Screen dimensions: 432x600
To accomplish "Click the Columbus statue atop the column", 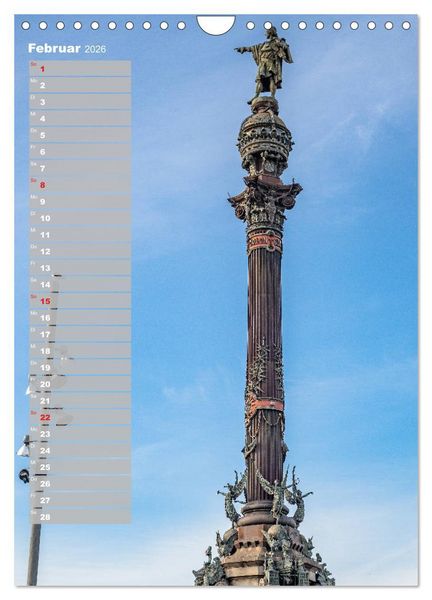I will (x=266, y=63).
